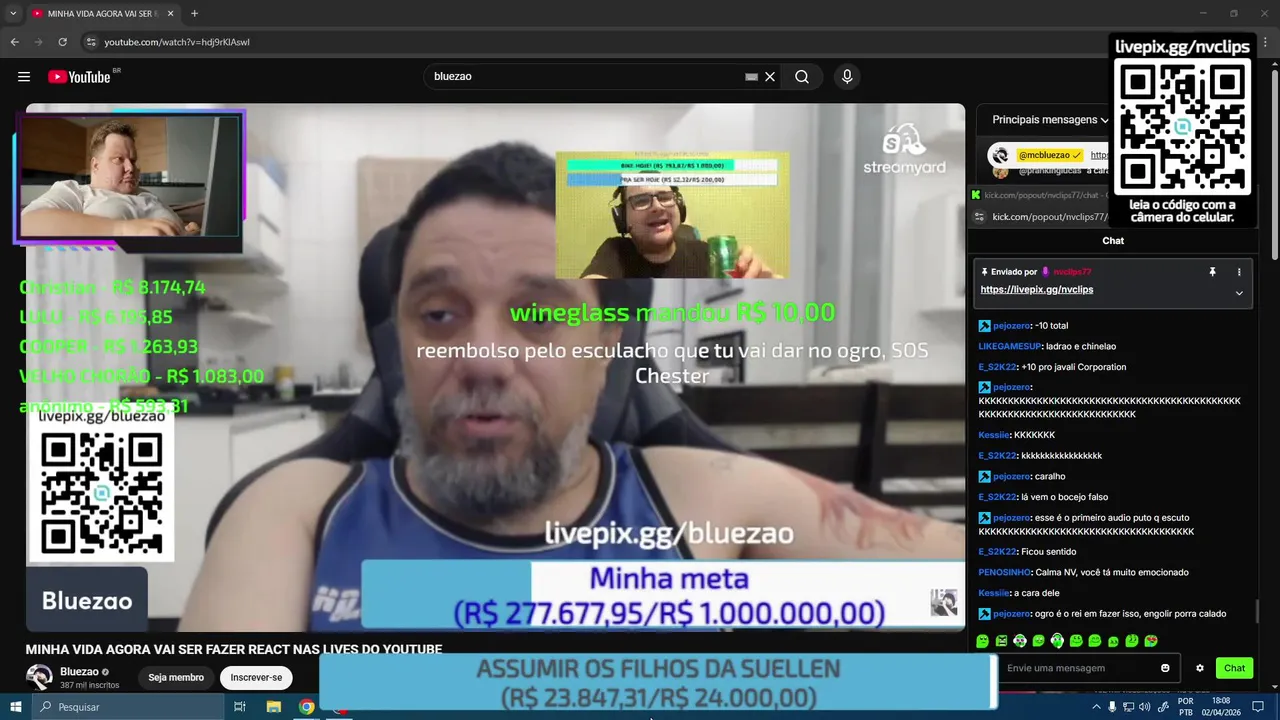Select E_S2K22 message about javali Corporation
The height and width of the screenshot is (720, 1280).
1052,367
